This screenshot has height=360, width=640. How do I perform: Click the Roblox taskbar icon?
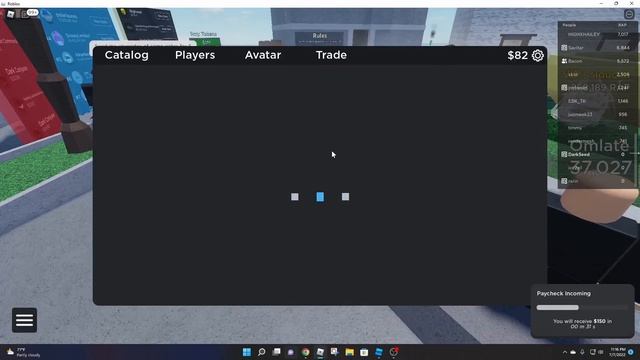click(x=320, y=352)
